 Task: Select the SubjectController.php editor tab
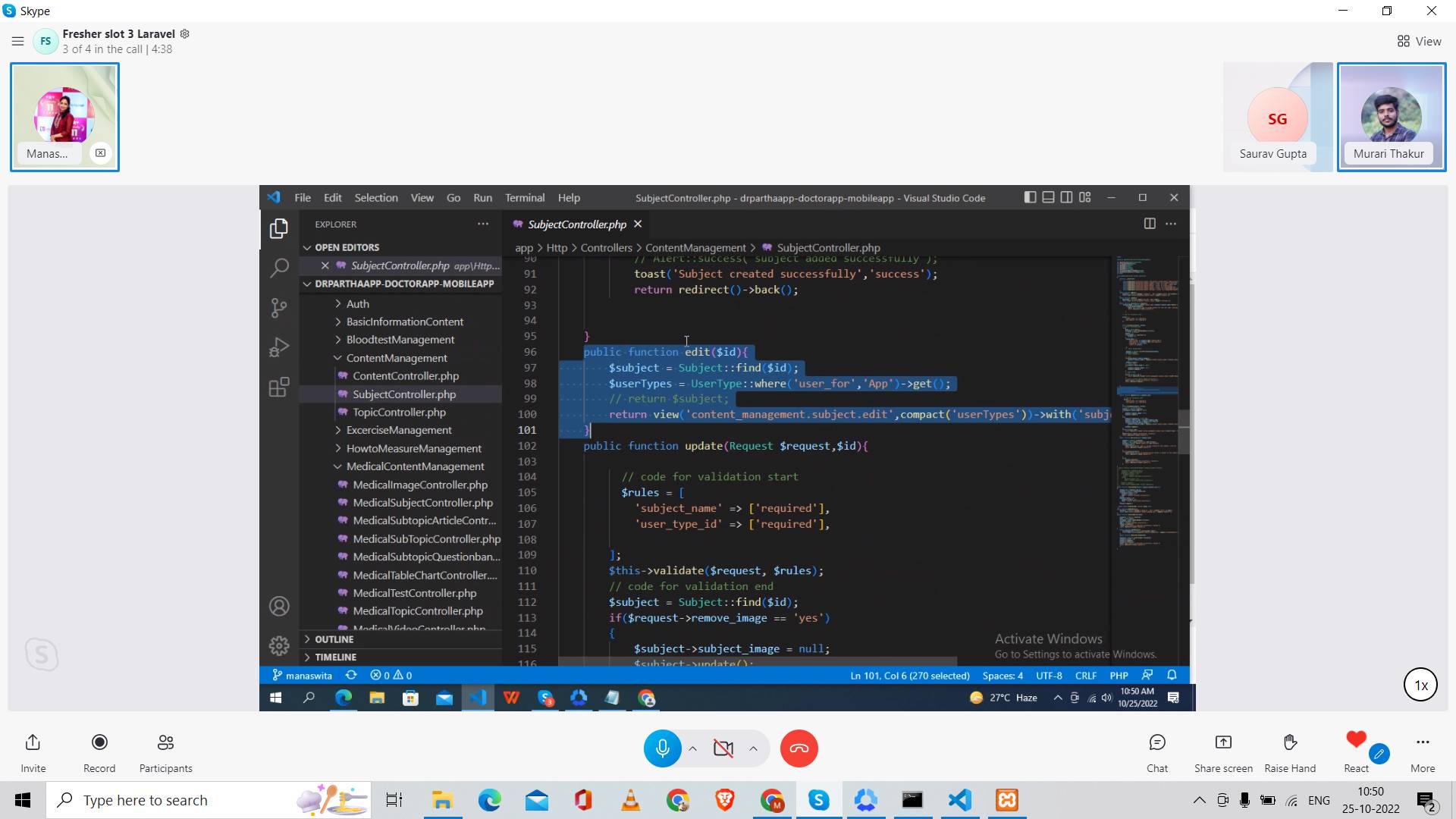tap(577, 224)
